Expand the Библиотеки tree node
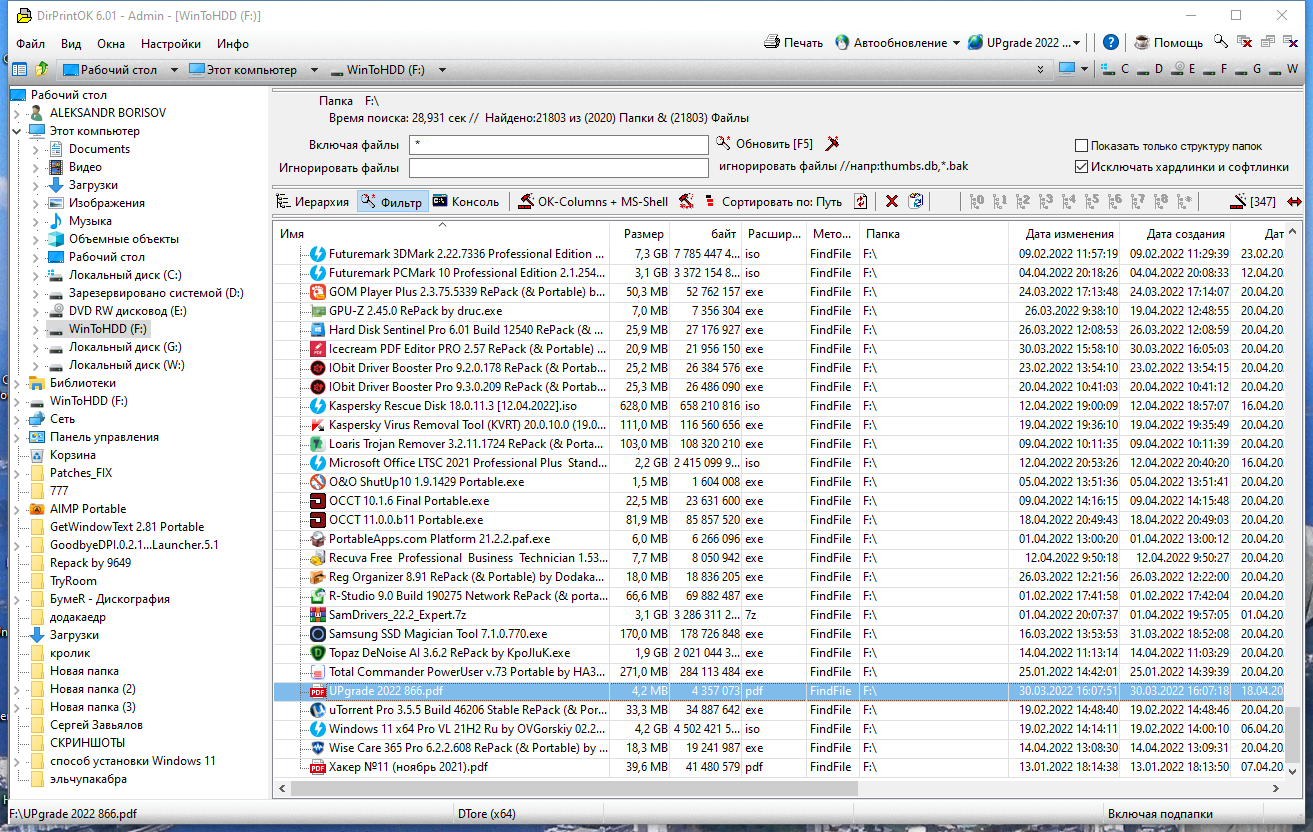The width and height of the screenshot is (1313, 832). coord(16,383)
